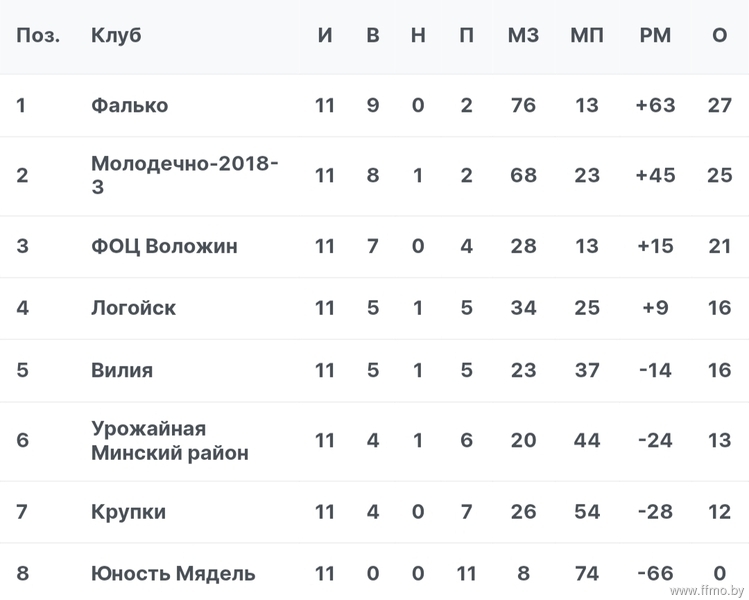Click the Н draws column header
This screenshot has height=600, width=749.
(418, 35)
